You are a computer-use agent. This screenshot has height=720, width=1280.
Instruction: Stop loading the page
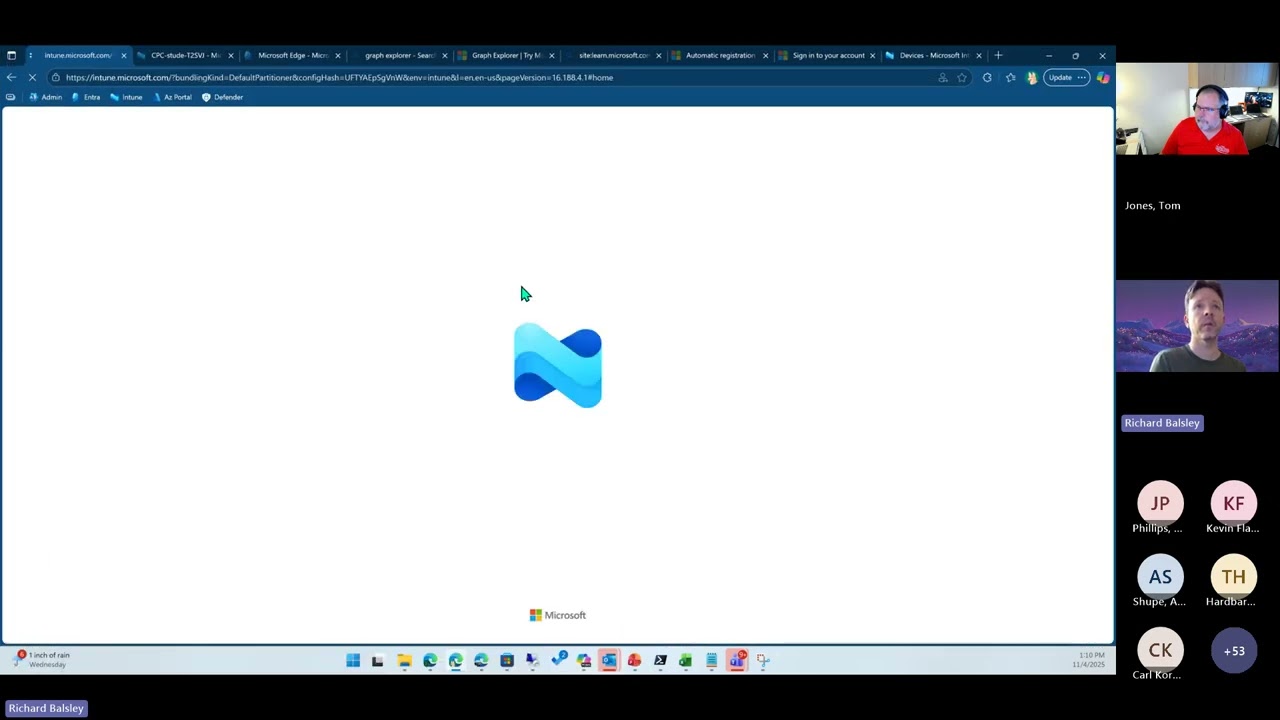[x=32, y=77]
